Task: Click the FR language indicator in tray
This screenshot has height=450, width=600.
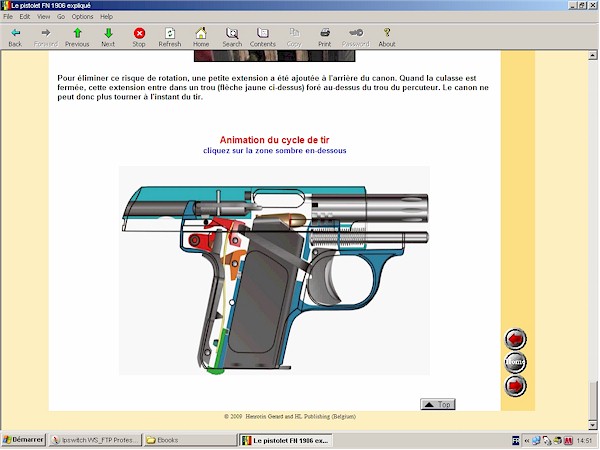Action: 515,440
